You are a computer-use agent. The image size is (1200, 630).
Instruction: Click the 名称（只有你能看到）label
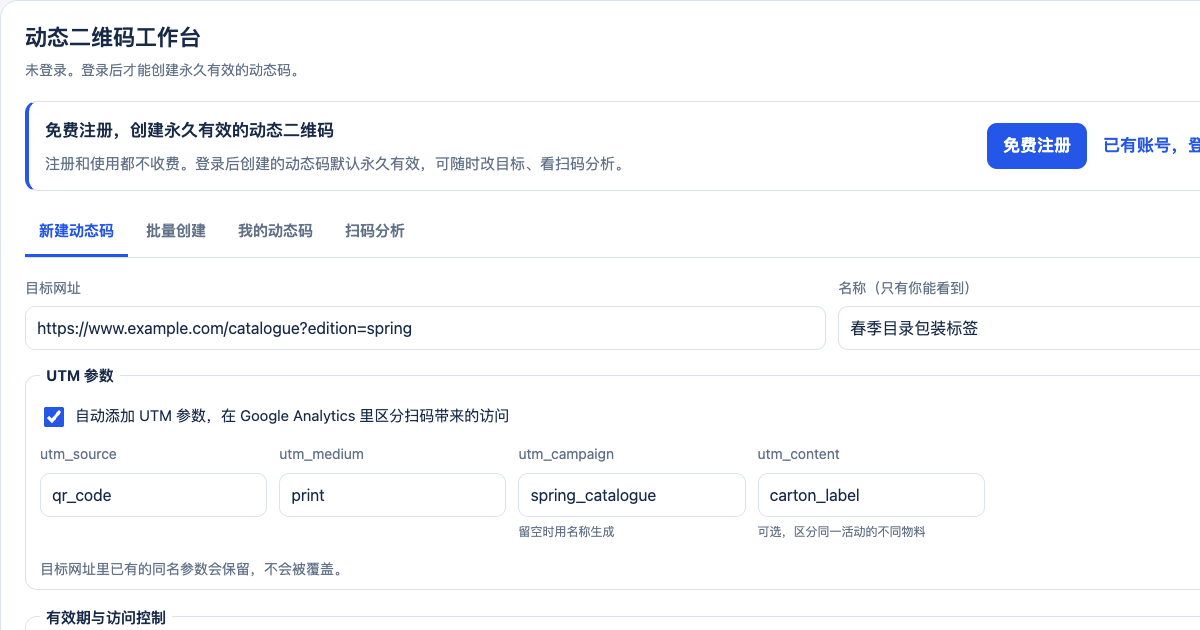(905, 288)
